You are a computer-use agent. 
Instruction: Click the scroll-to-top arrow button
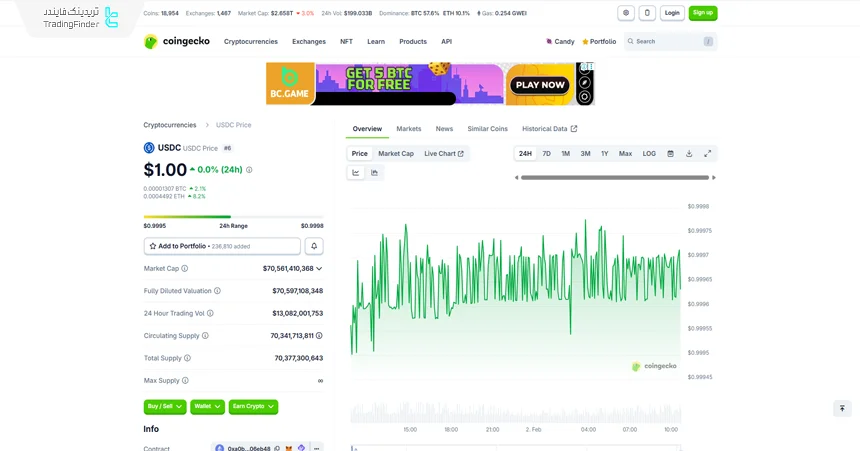[x=842, y=408]
